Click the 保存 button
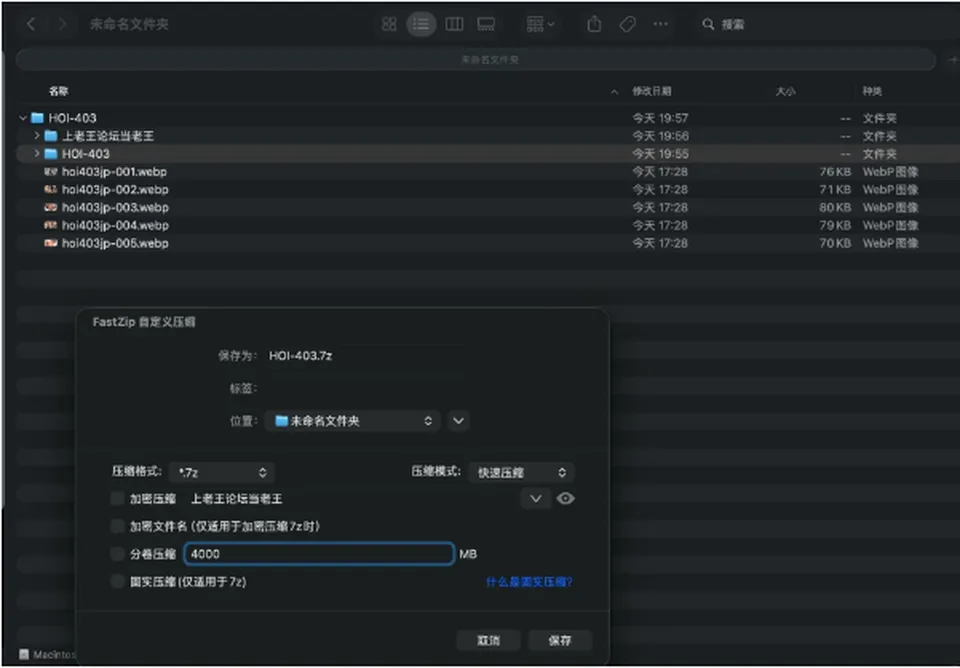 (x=560, y=640)
